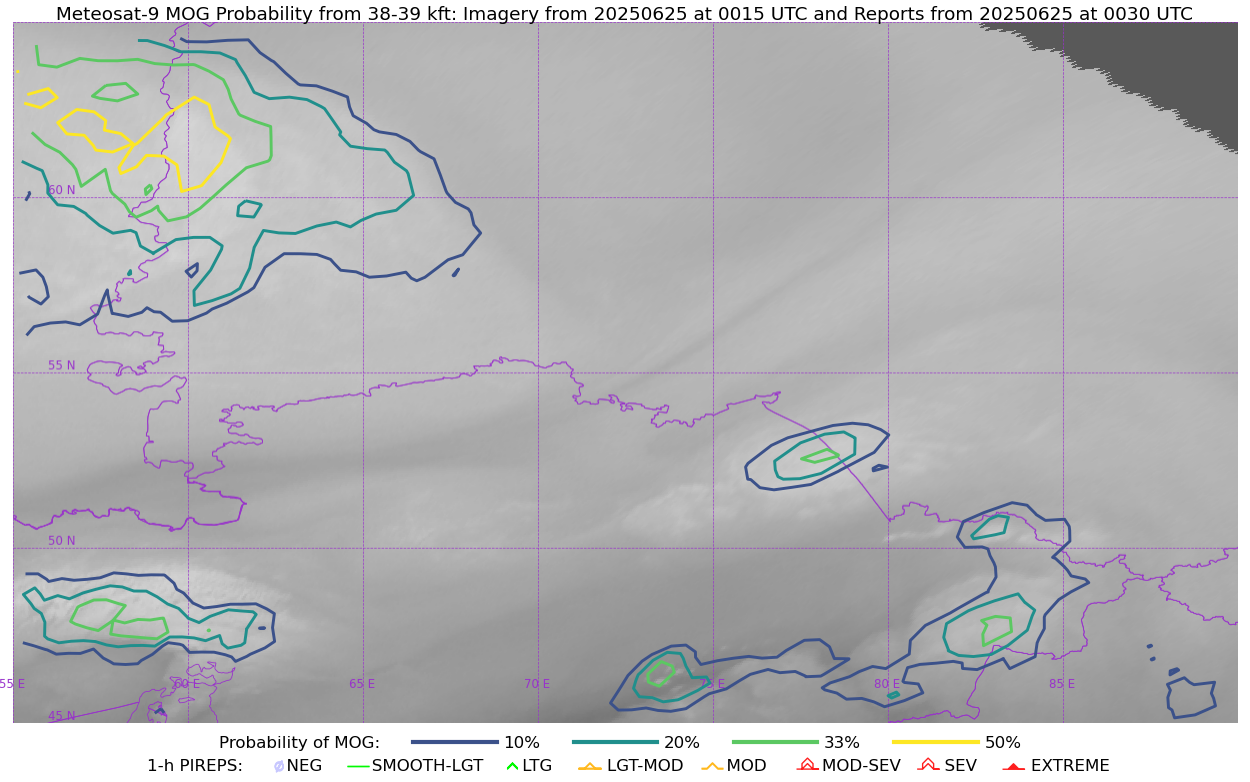Select the LGT-MOD orange symbol in legend

click(590, 767)
